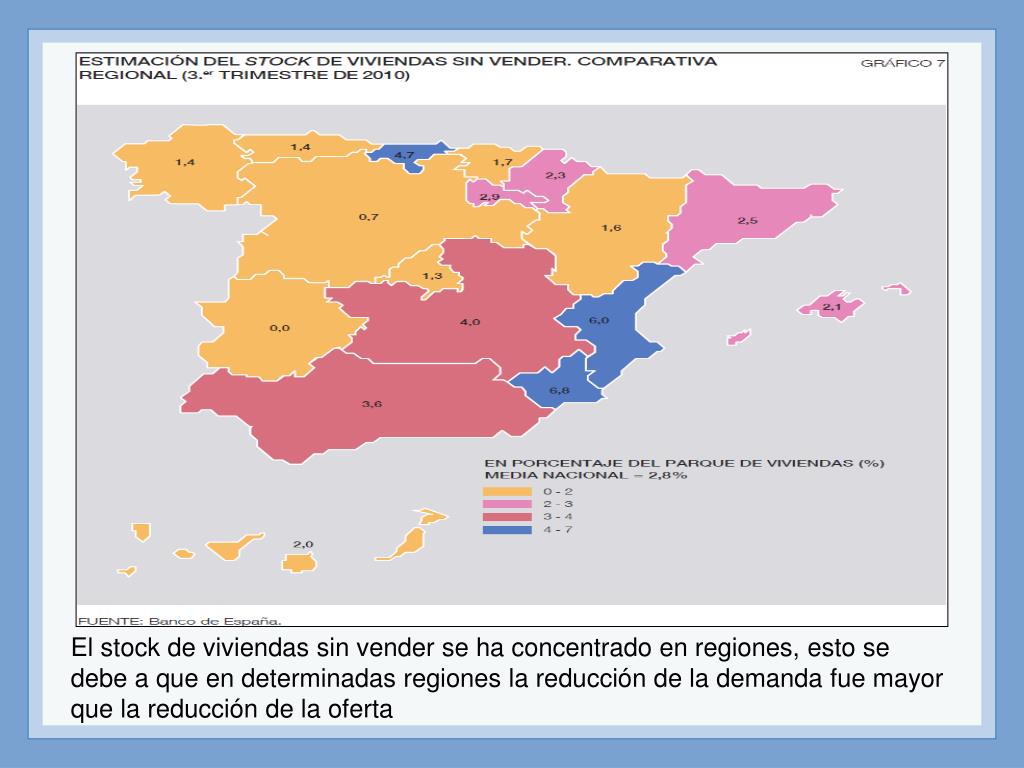Click the legend label 4 - 7
The width and height of the screenshot is (1024, 768).
pos(558,530)
